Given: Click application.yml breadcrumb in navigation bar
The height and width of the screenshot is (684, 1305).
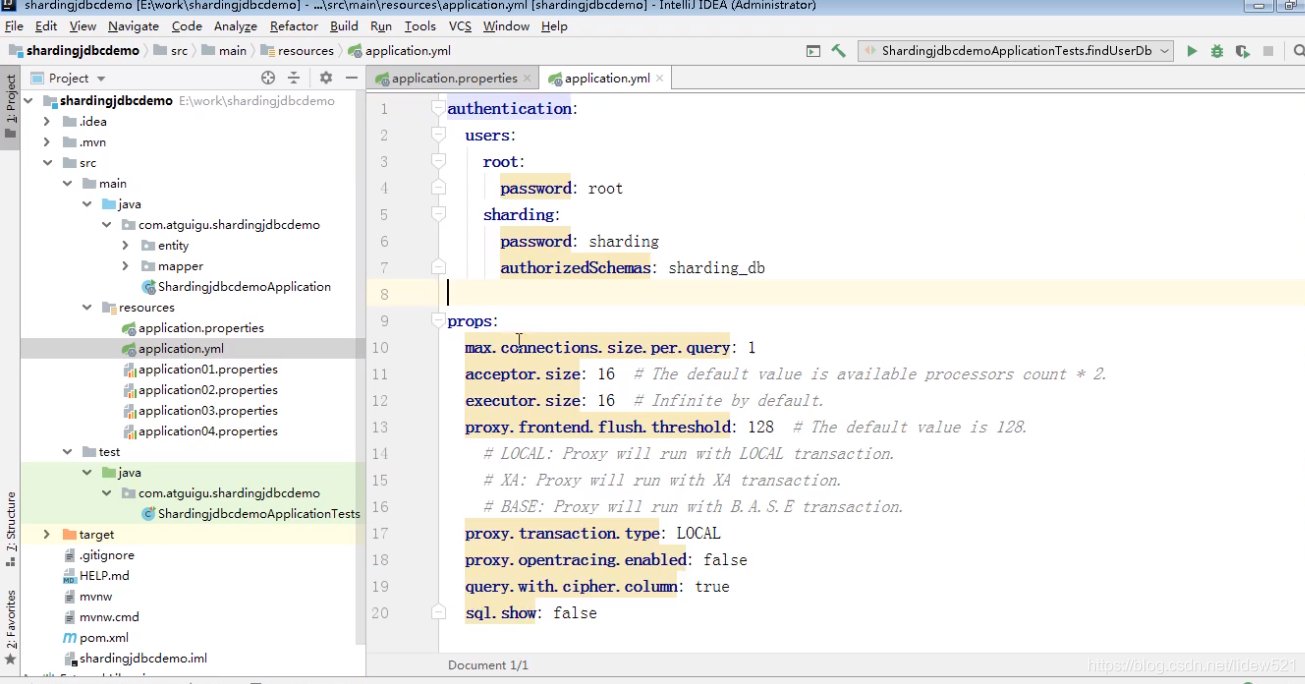Looking at the screenshot, I should pyautogui.click(x=408, y=51).
